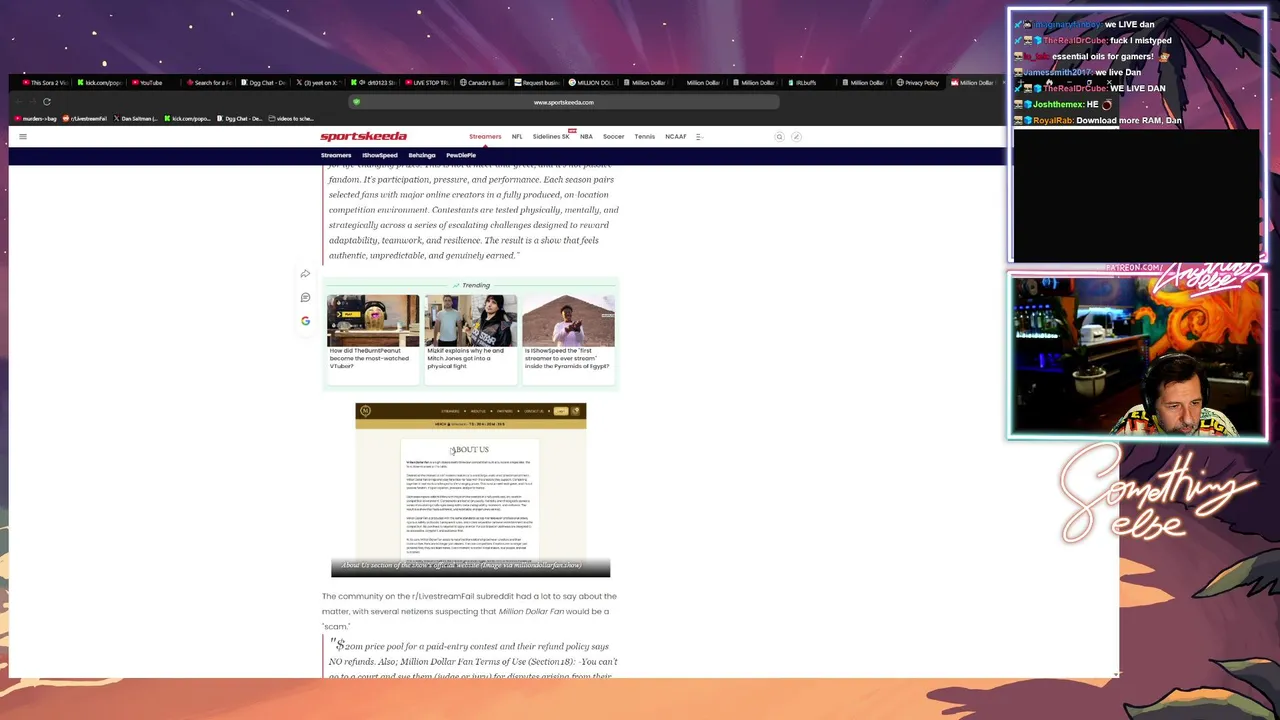Open the Tennis section

pos(644,137)
